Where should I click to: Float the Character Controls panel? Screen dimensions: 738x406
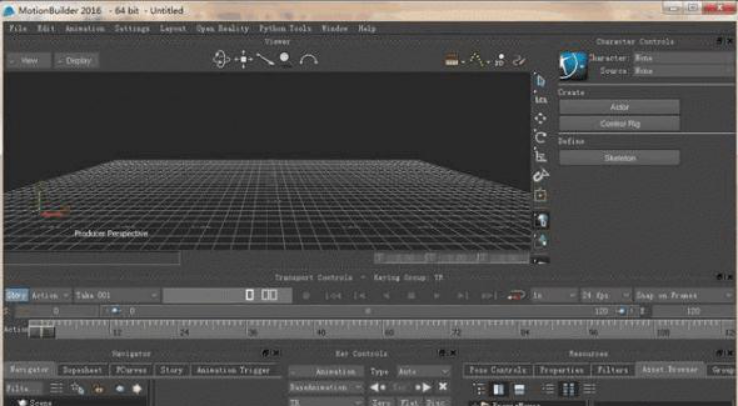720,41
